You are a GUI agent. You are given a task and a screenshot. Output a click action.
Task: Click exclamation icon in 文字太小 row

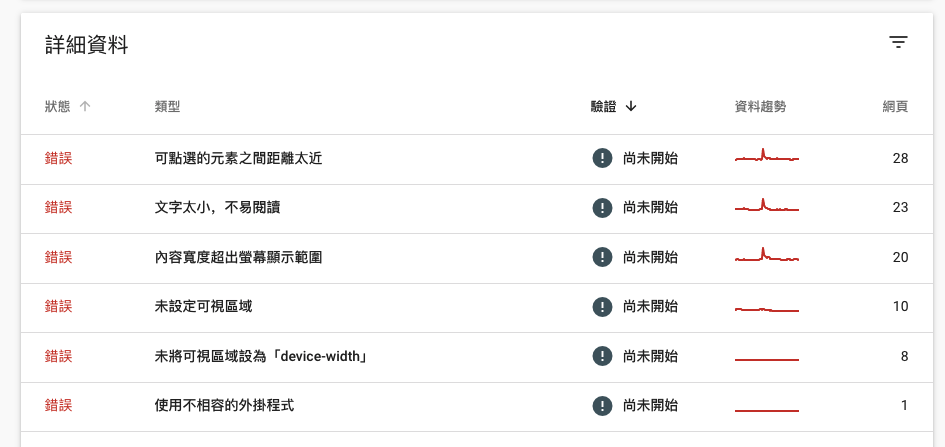pos(602,208)
